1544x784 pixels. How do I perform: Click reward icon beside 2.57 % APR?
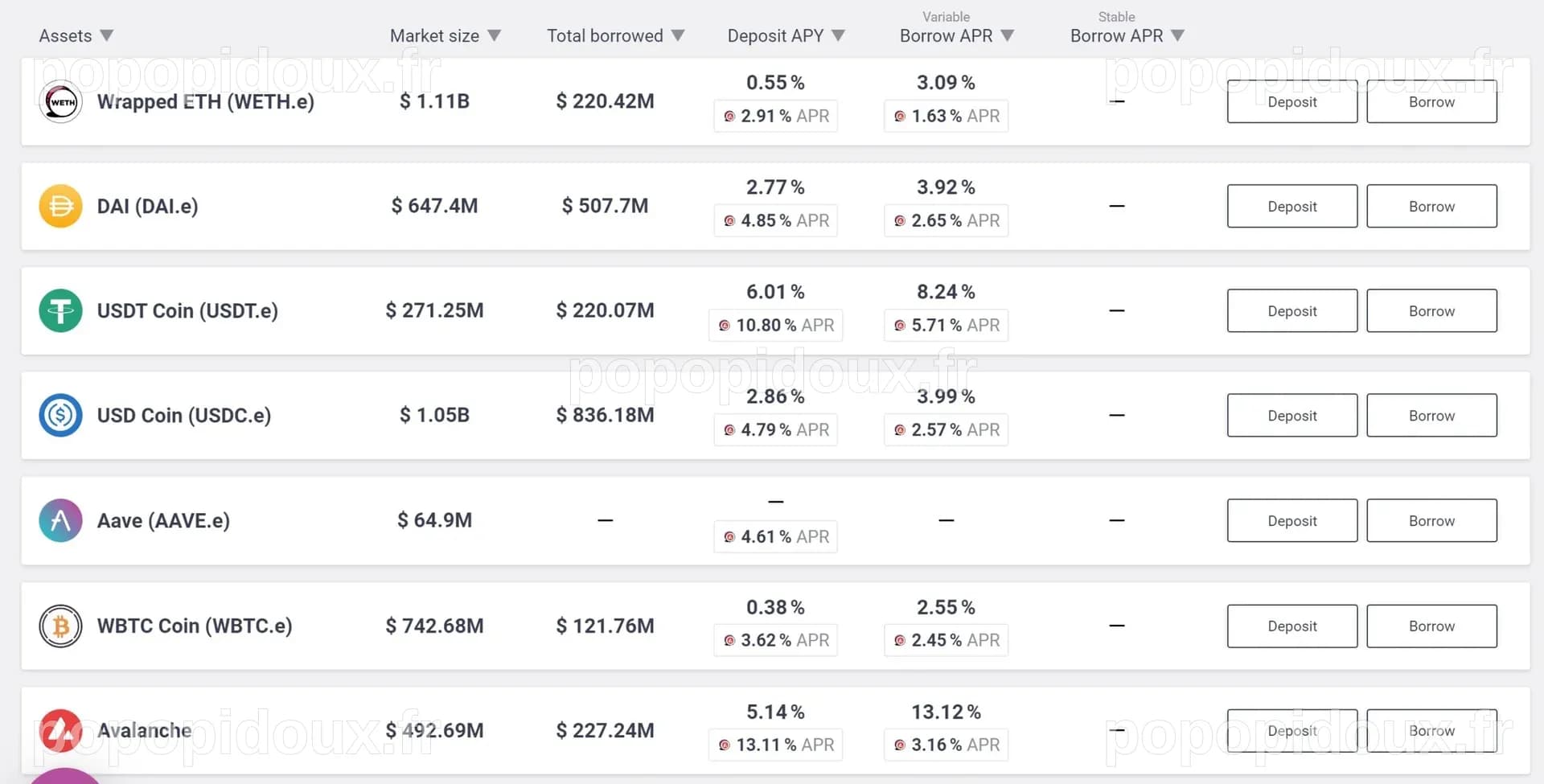tap(900, 430)
